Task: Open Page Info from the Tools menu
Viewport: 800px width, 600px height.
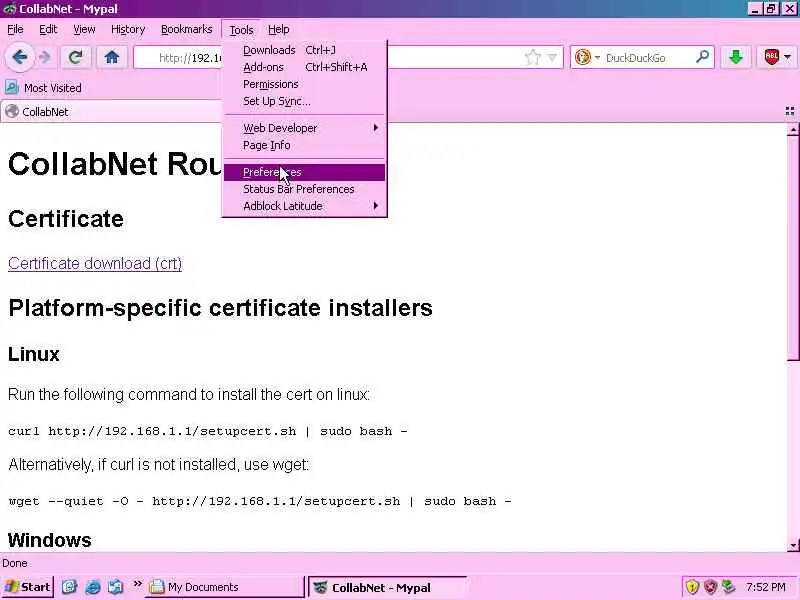Action: pyautogui.click(x=305, y=145)
